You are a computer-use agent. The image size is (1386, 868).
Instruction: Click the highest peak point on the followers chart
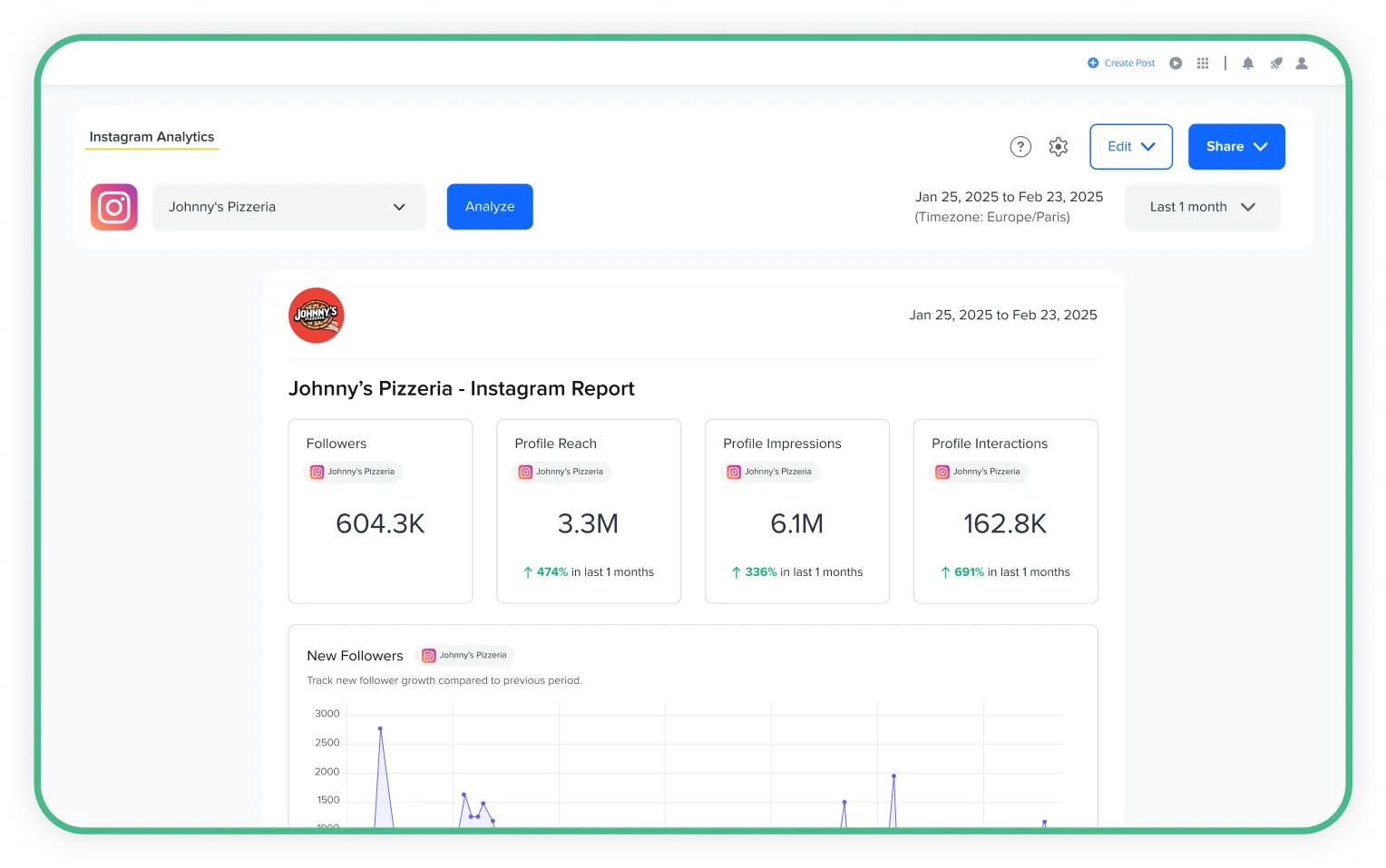pyautogui.click(x=380, y=728)
